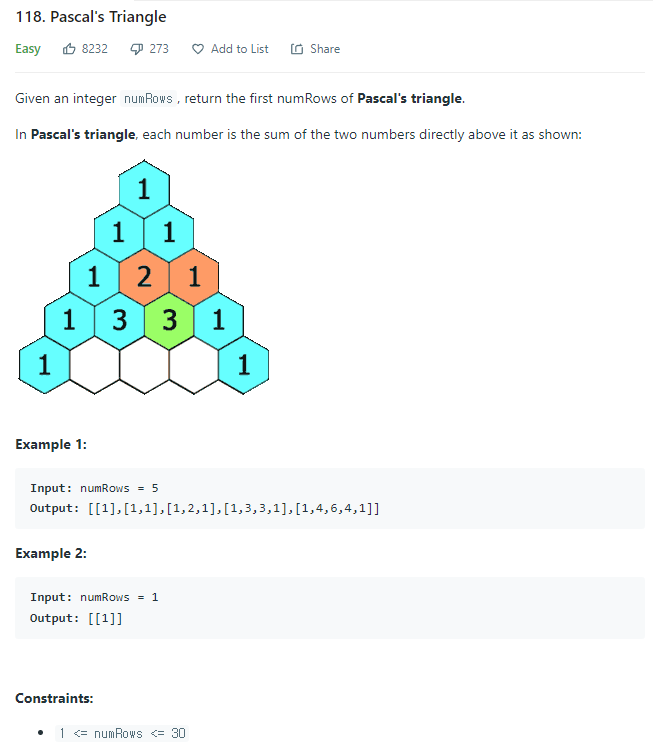Click bold "Pascal's triangle" in the first sentence
This screenshot has height=756, width=653.
(x=410, y=99)
